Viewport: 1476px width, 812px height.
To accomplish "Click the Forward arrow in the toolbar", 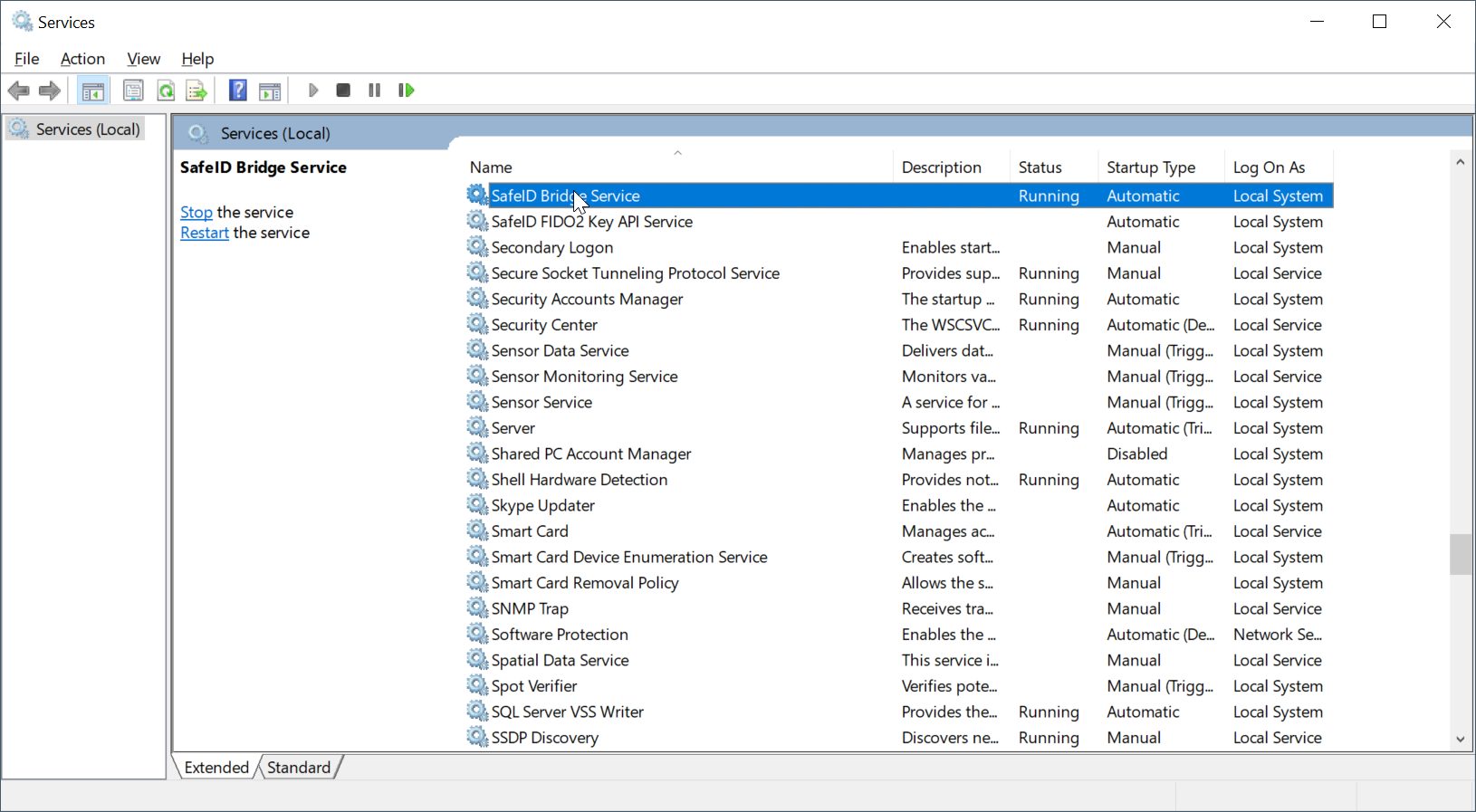I will pos(50,91).
